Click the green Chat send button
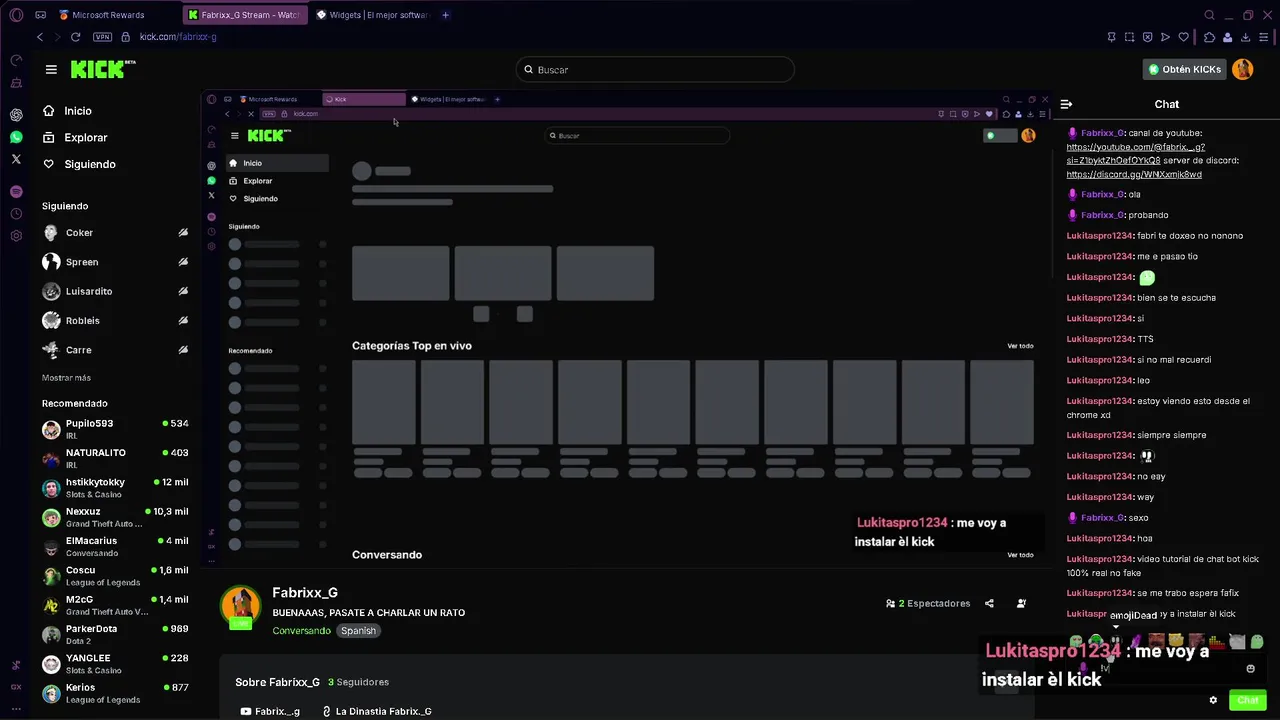Image resolution: width=1280 pixels, height=720 pixels. pos(1247,700)
